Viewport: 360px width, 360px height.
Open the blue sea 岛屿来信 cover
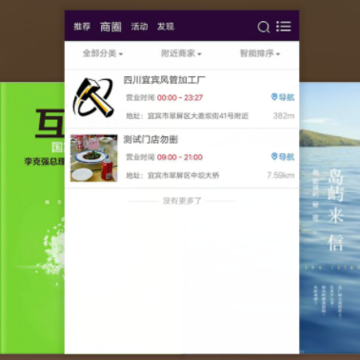click(330, 218)
